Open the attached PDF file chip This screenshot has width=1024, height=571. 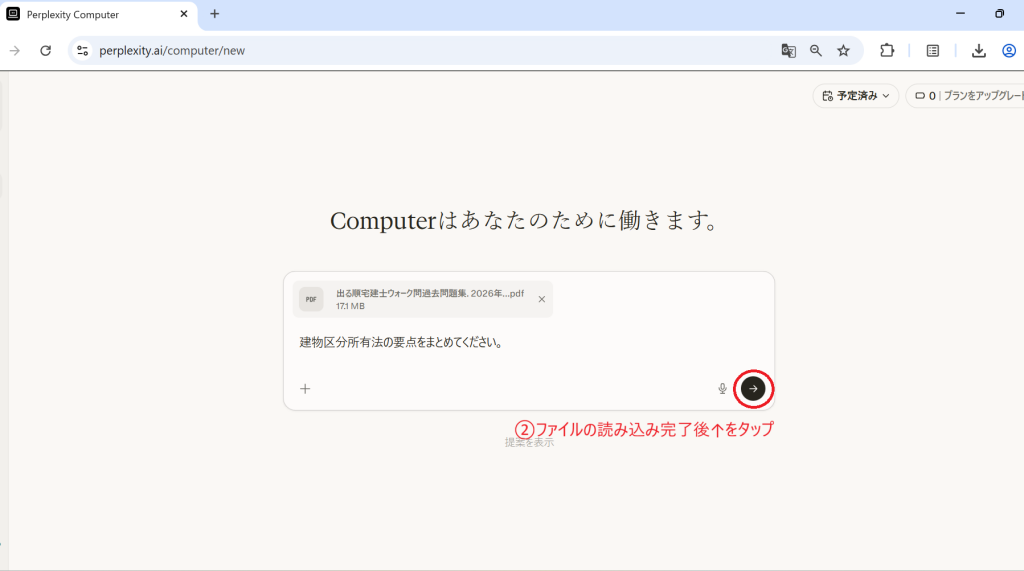420,299
